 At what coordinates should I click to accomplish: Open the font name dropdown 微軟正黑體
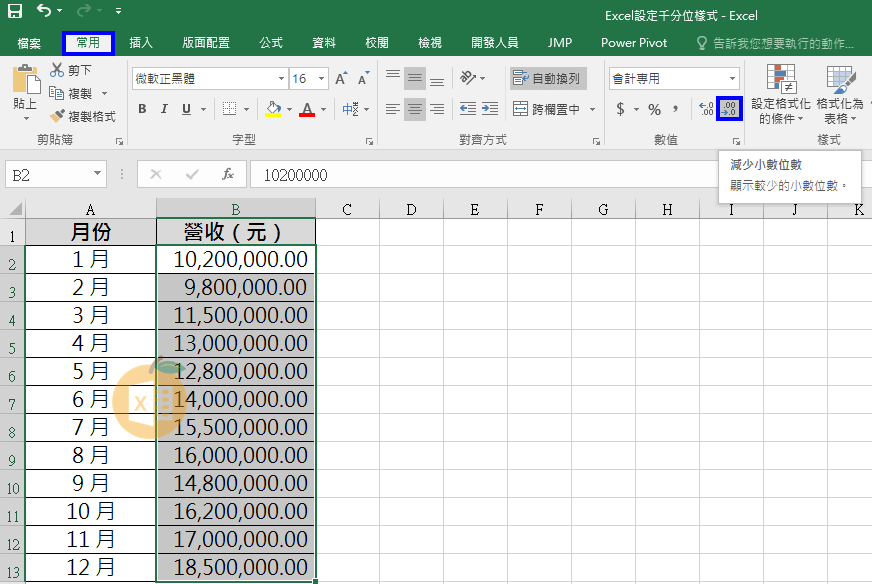pyautogui.click(x=281, y=78)
